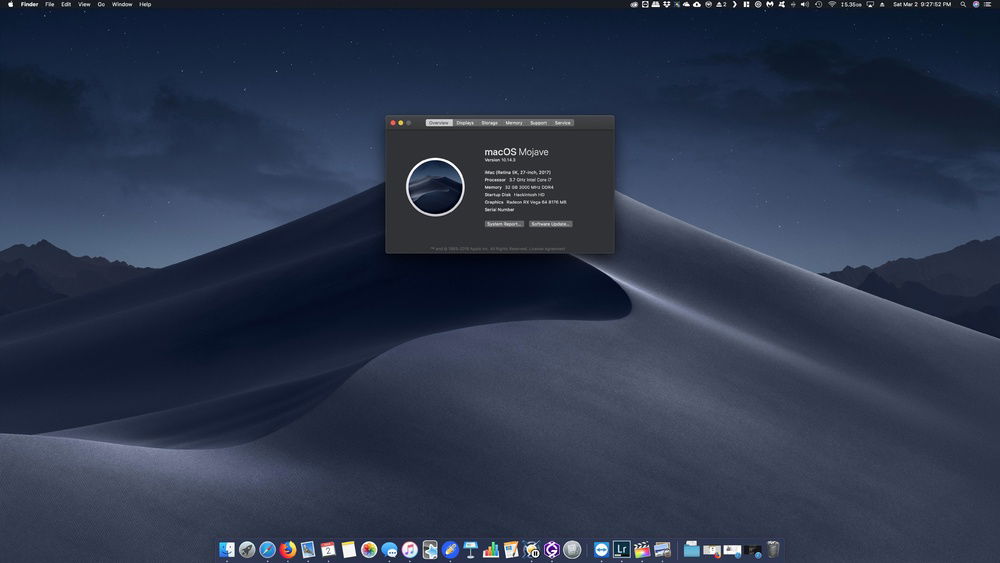Viewport: 1000px width, 563px height.
Task: Open Pages in the dock
Action: (x=511, y=549)
